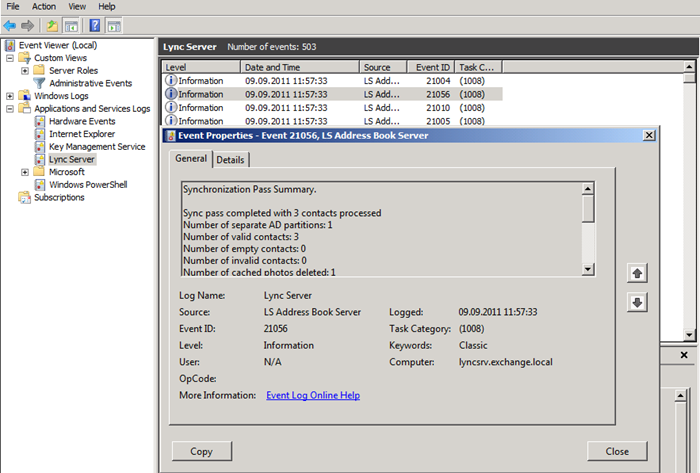
Task: Close the lower pane with X button
Action: coord(684,355)
